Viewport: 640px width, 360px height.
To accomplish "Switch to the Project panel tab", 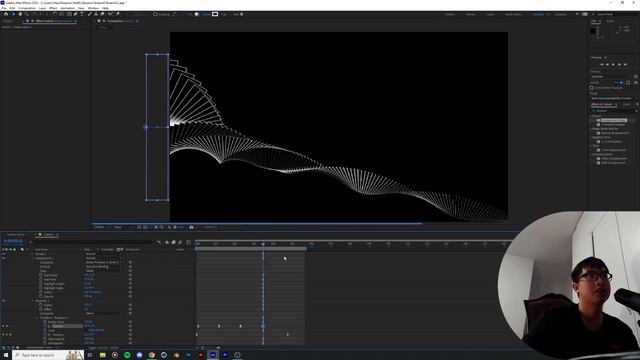I will pyautogui.click(x=8, y=21).
